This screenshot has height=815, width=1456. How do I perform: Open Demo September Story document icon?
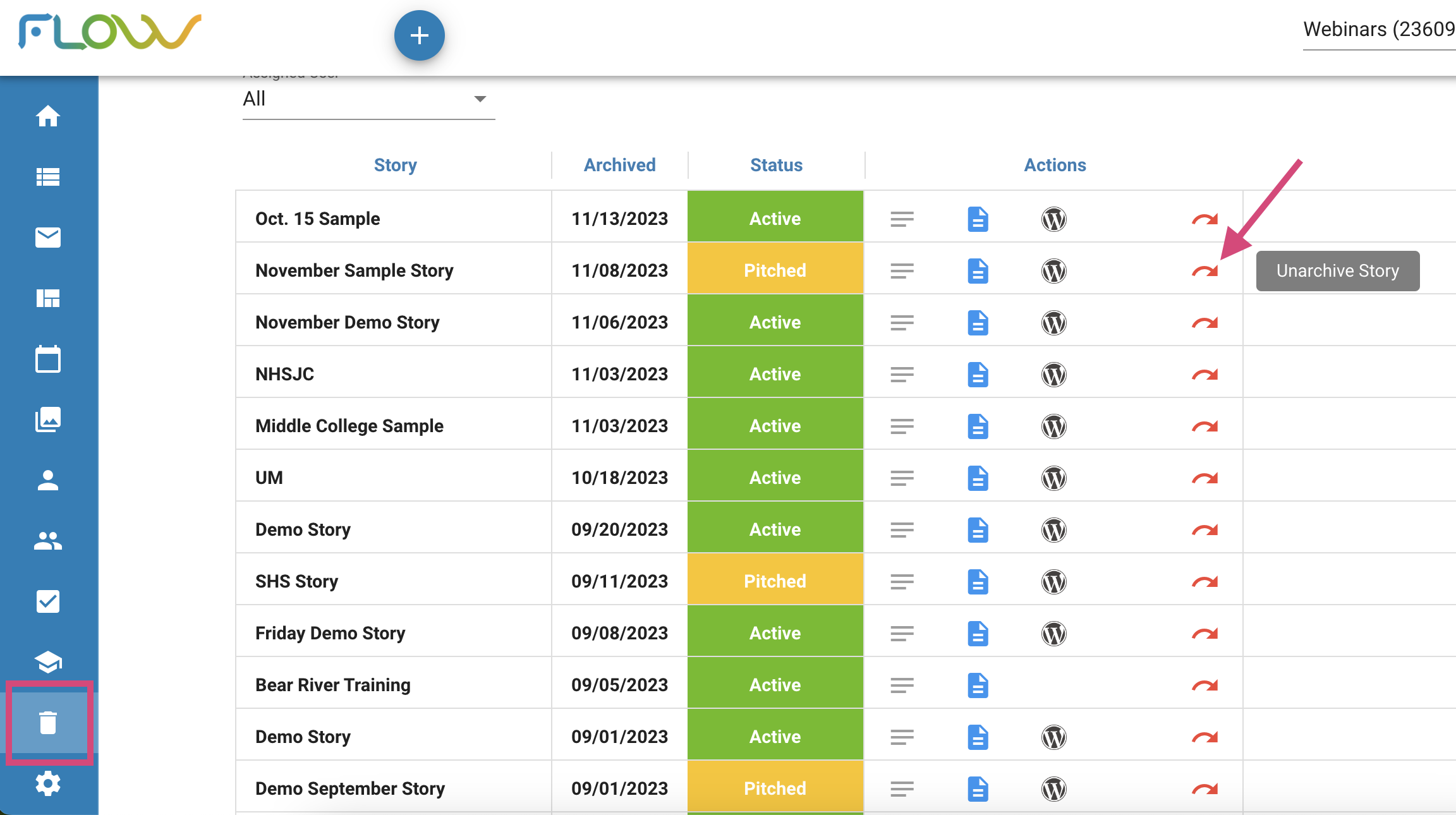978,789
